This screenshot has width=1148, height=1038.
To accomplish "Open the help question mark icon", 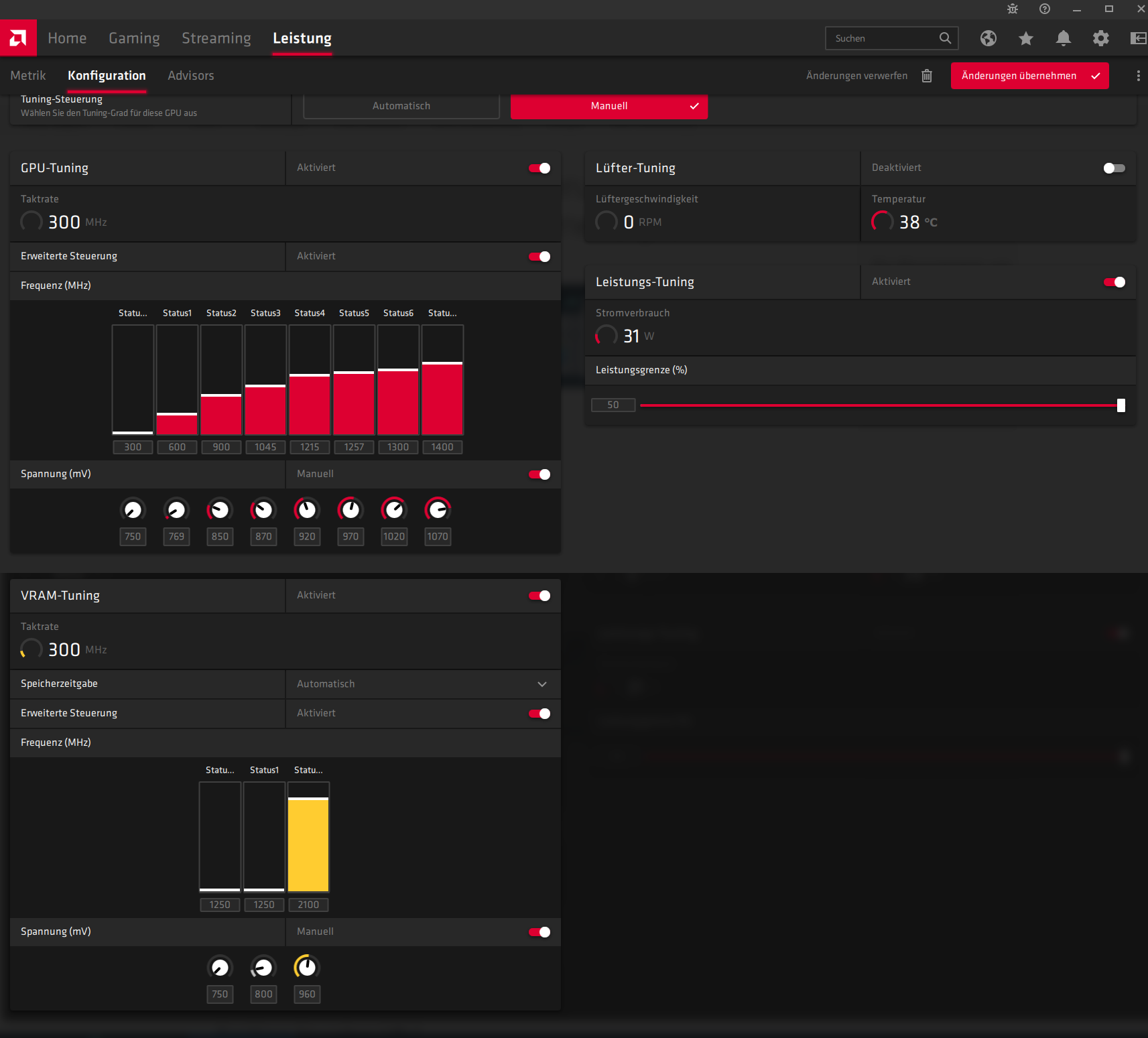I will coord(1045,9).
